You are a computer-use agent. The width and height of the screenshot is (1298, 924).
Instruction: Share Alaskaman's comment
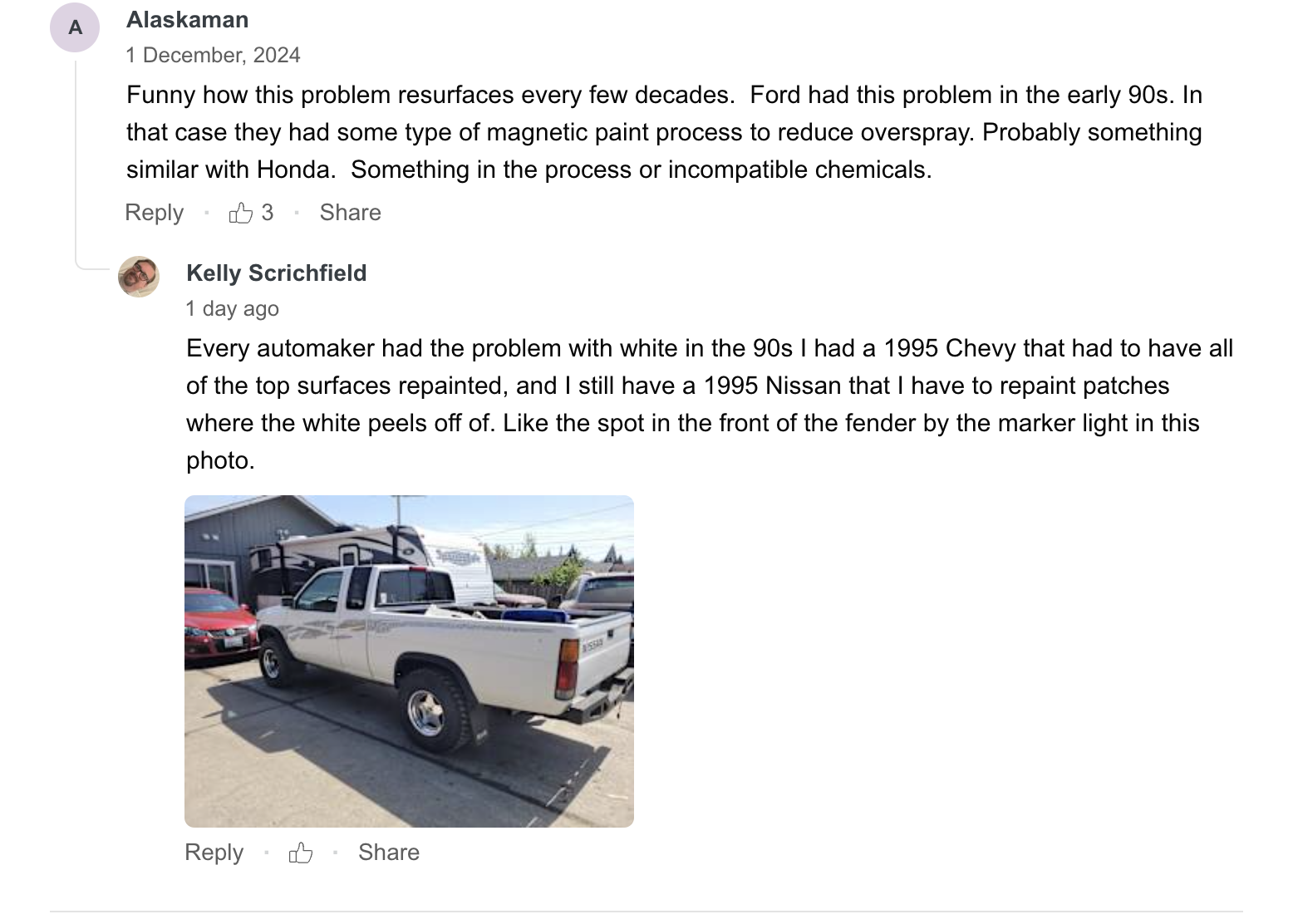[350, 213]
